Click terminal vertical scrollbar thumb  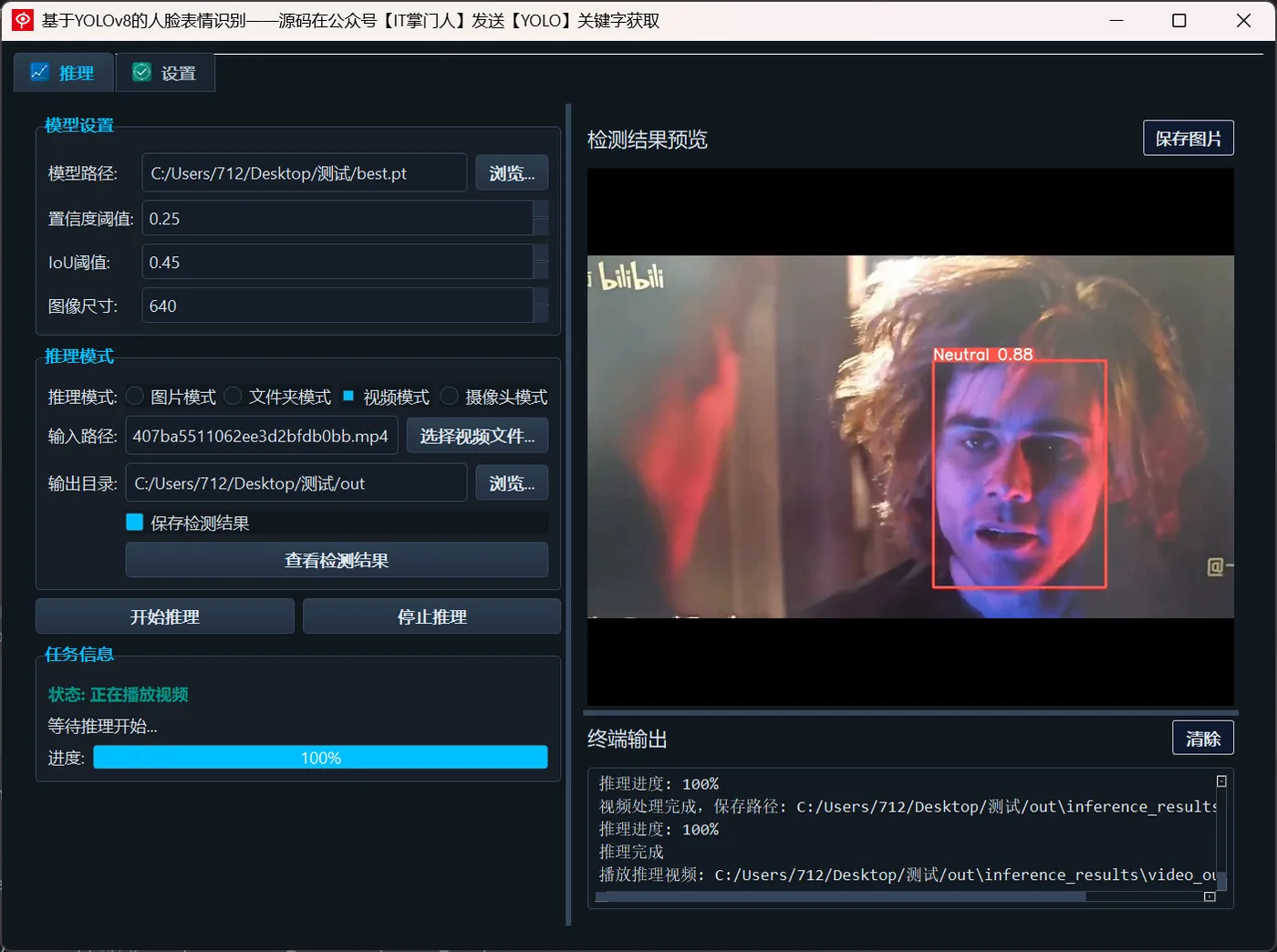coord(1221,881)
